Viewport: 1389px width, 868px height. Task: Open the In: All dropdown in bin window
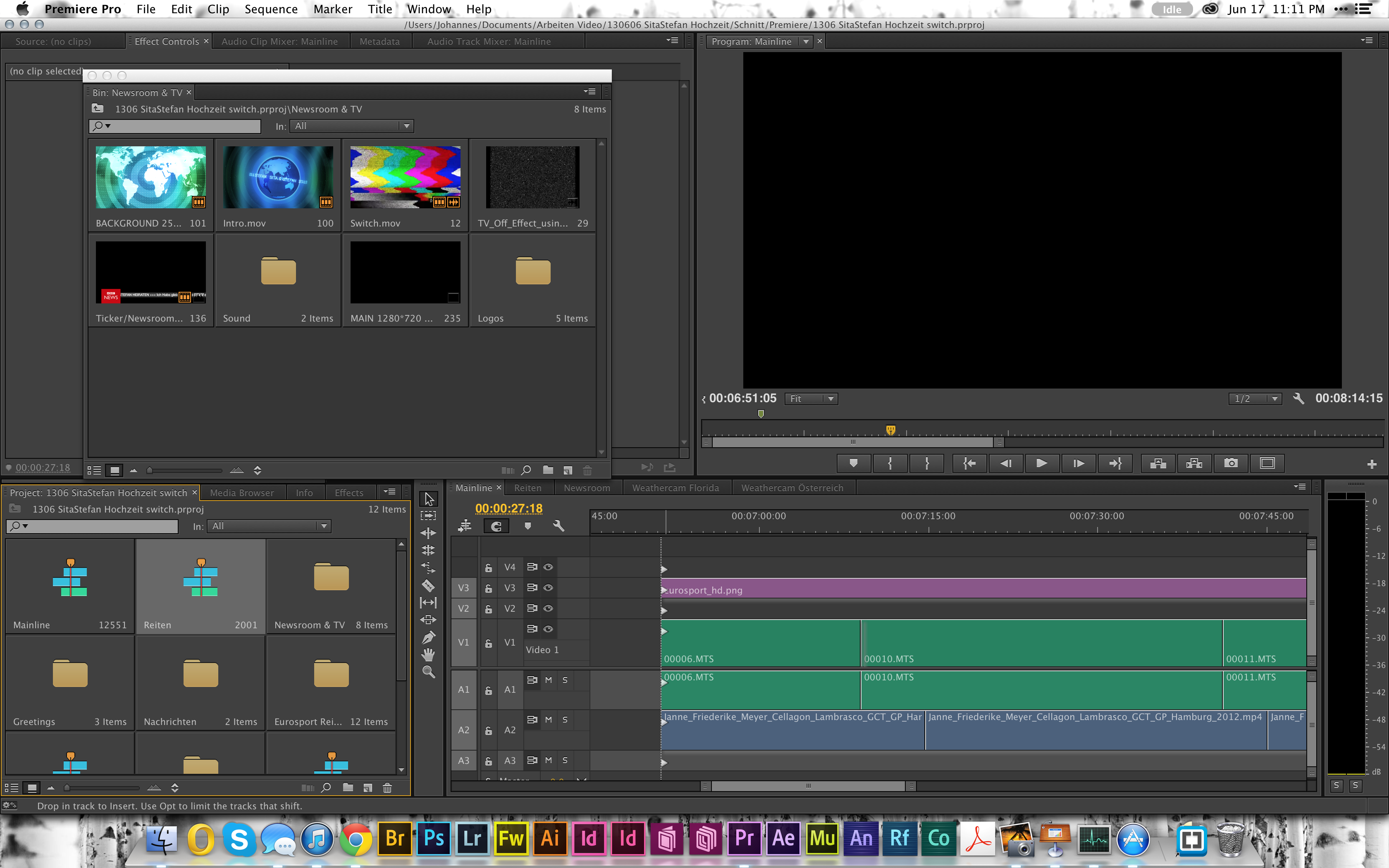[351, 126]
